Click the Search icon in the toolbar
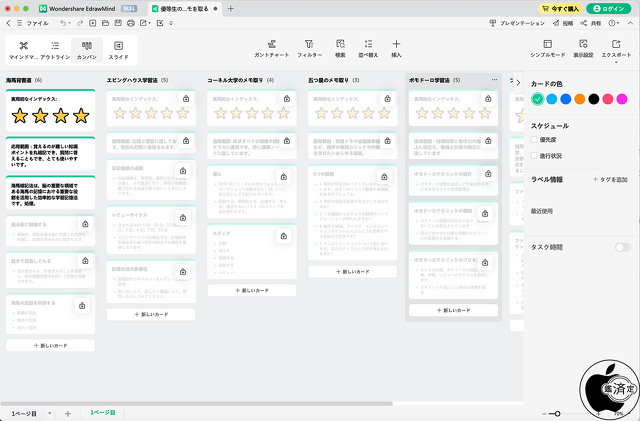This screenshot has width=640, height=421. [341, 46]
